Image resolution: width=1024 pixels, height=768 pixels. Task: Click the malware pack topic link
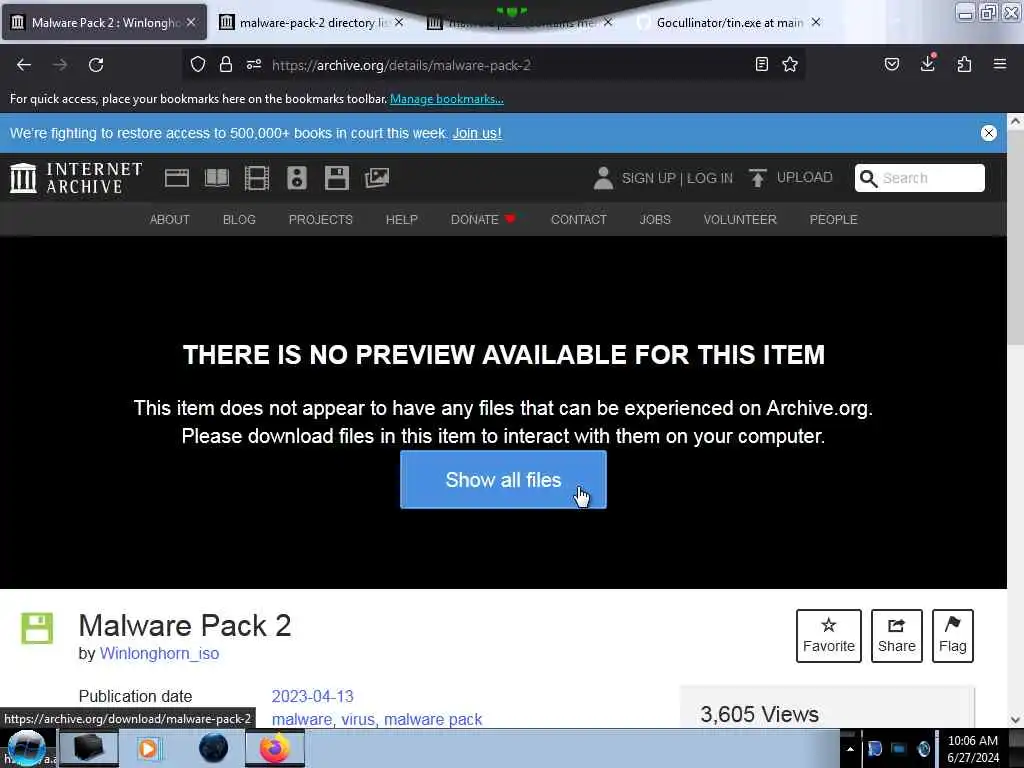(433, 719)
